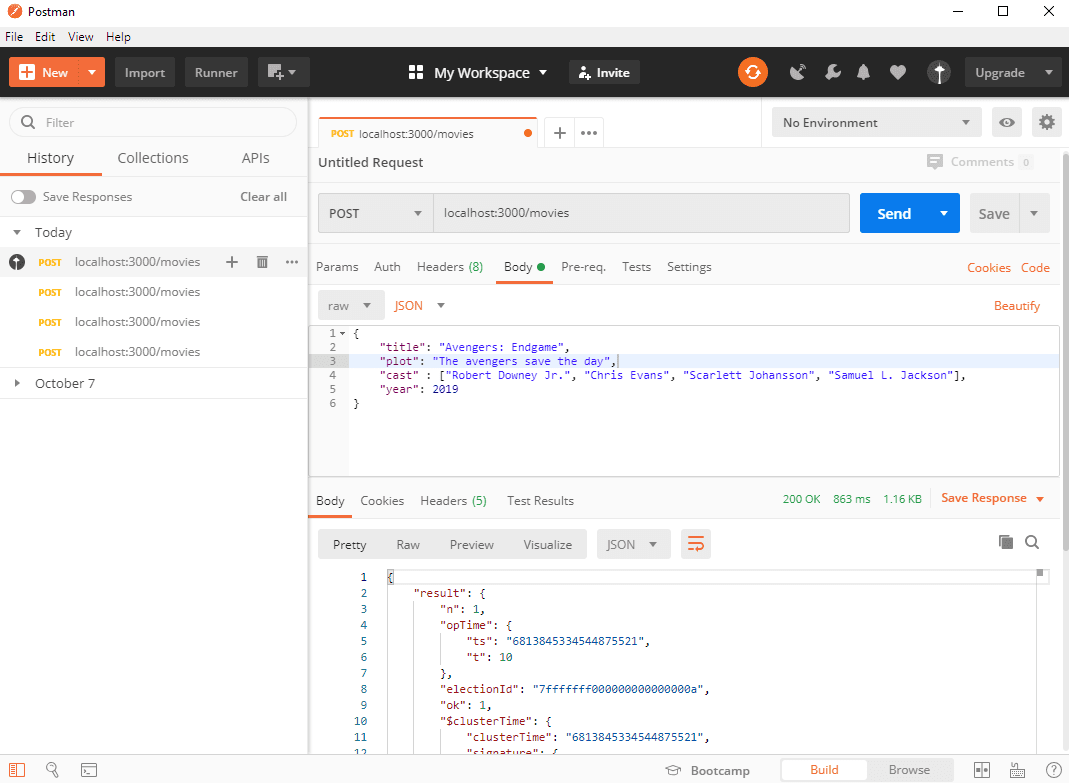The width and height of the screenshot is (1069, 783).
Task: Toggle response word wrap icon
Action: [x=696, y=544]
